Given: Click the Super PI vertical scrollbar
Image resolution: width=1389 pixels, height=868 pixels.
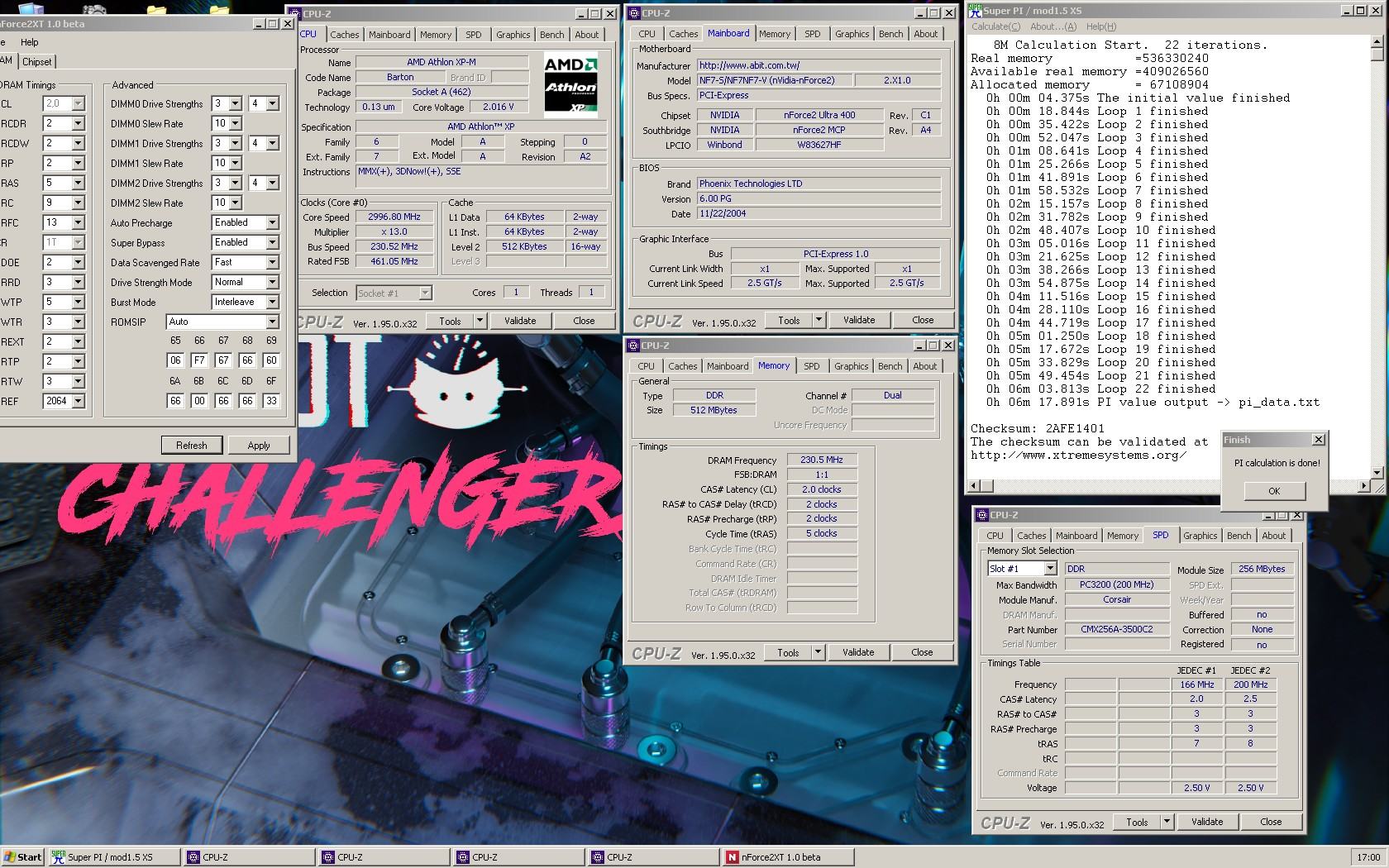Looking at the screenshot, I should pos(1377,257).
